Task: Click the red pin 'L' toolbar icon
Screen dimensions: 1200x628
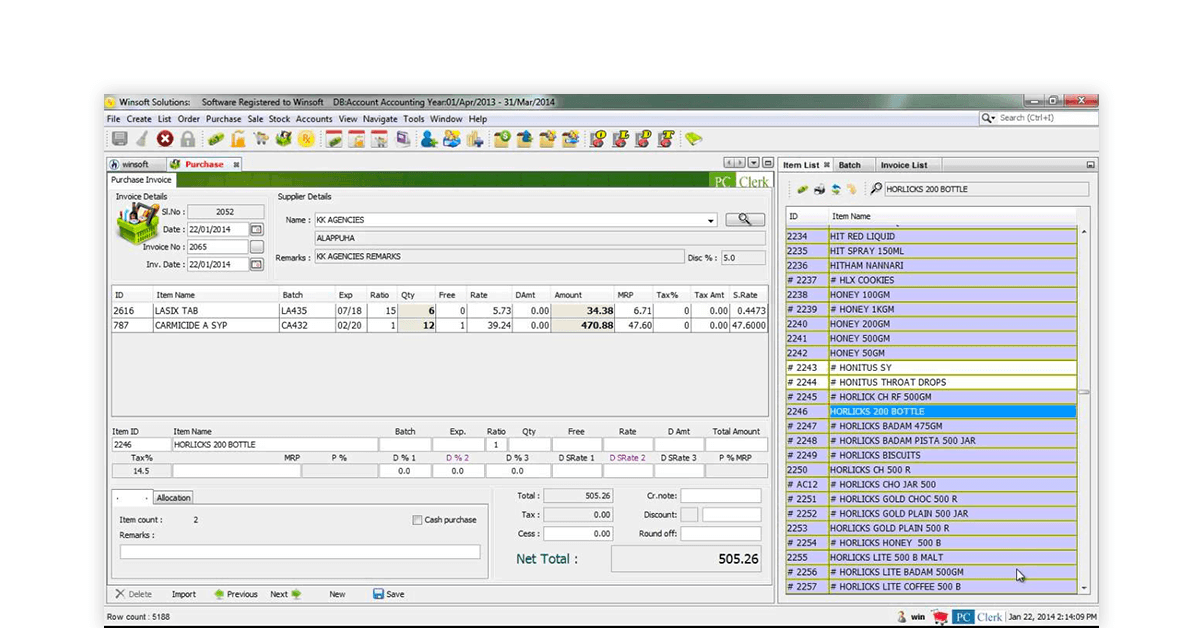Action: click(x=620, y=139)
